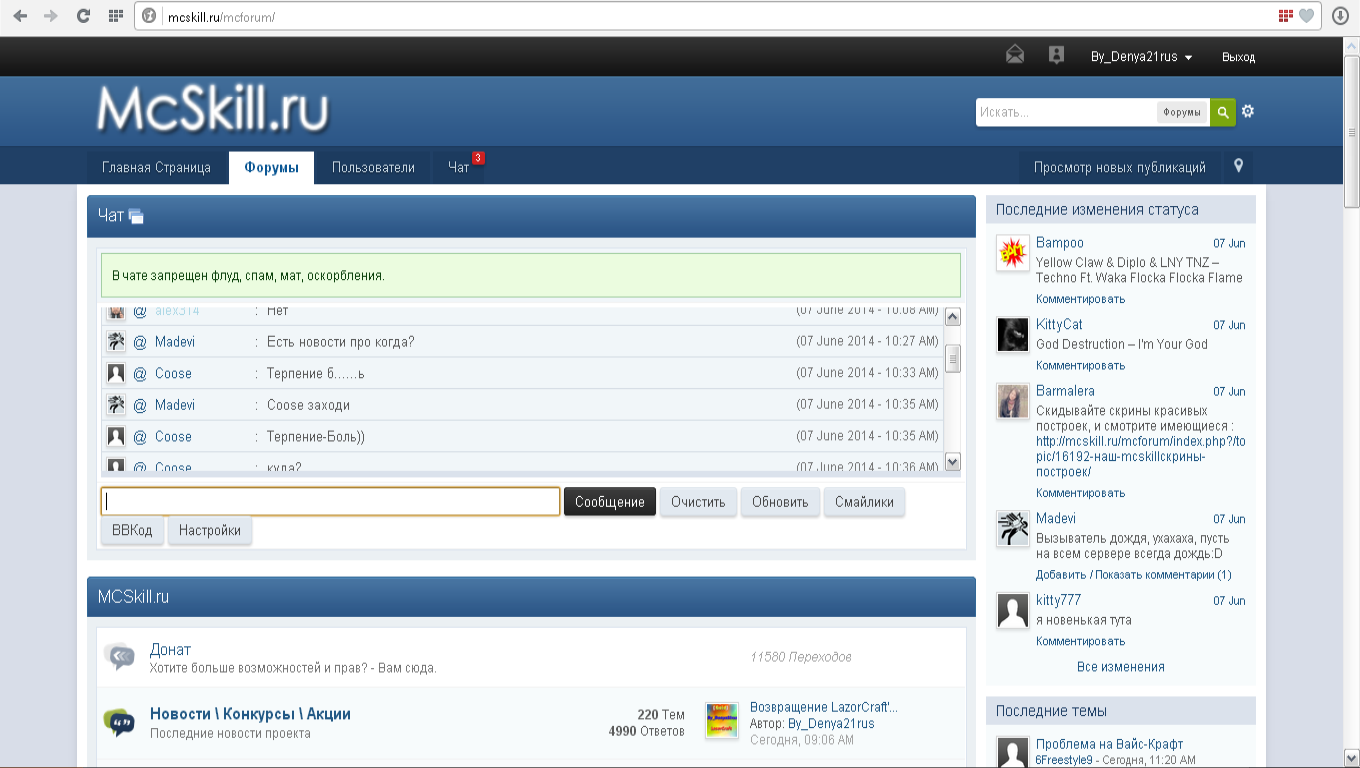This screenshot has width=1360, height=768.
Task: Open the Форумы search scope selector
Action: click(1182, 112)
